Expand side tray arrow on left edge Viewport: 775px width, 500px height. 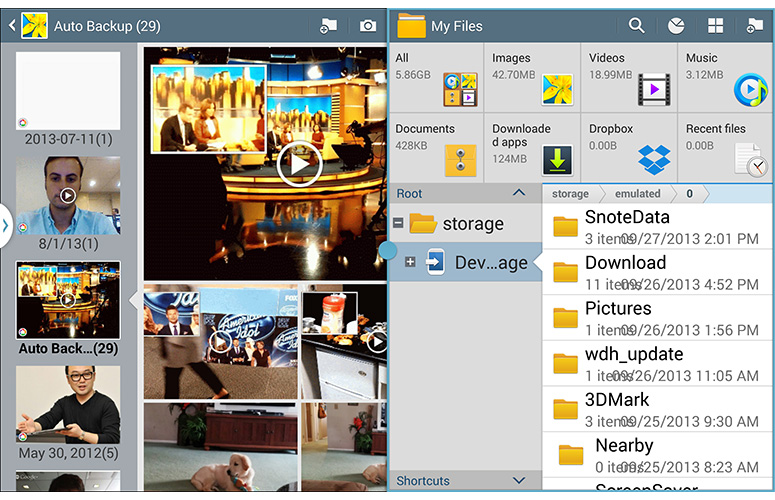(x=5, y=226)
